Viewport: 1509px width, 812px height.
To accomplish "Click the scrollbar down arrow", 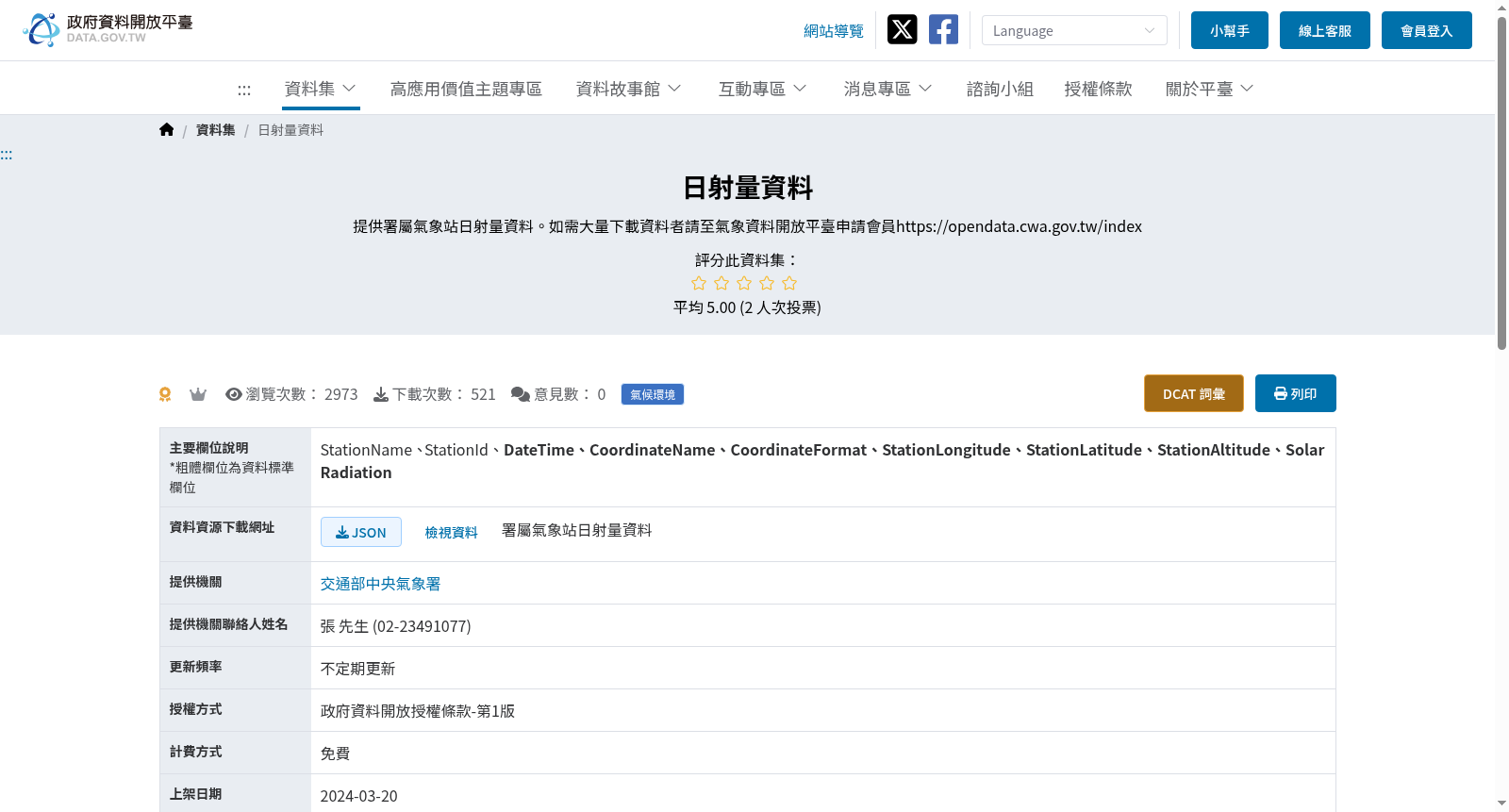I will coord(1501,804).
